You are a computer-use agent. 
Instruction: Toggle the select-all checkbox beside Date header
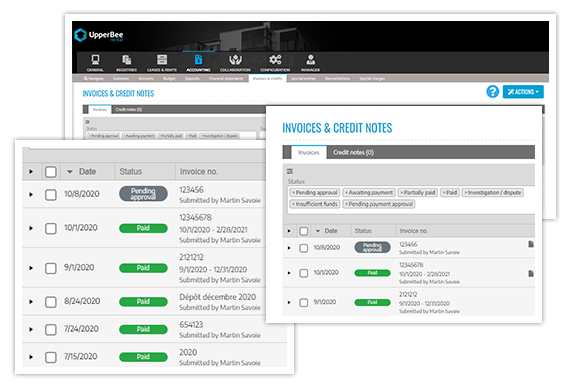click(x=51, y=172)
